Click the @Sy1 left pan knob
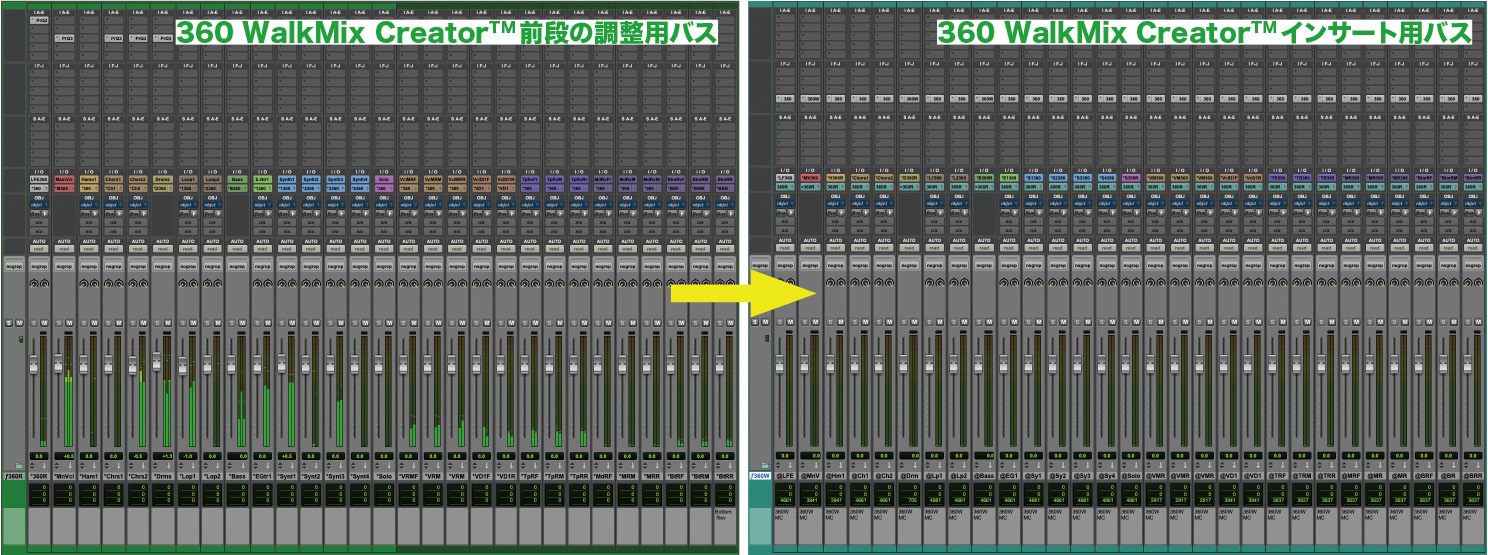This screenshot has height=555, width=1488. pos(1028,284)
